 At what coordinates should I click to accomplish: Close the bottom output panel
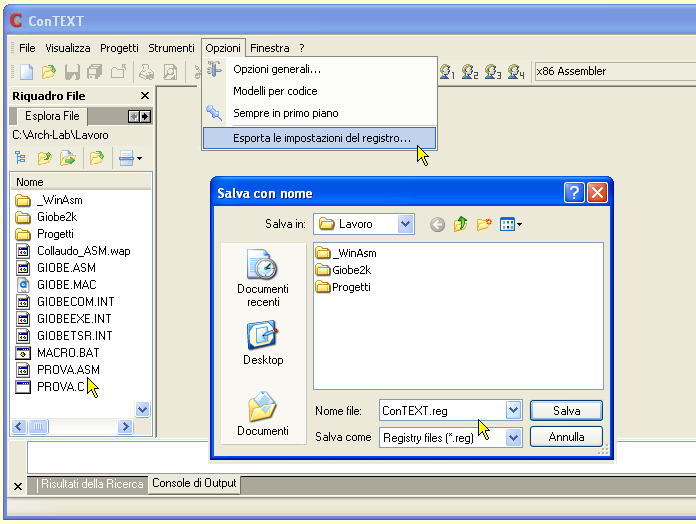coord(18,486)
